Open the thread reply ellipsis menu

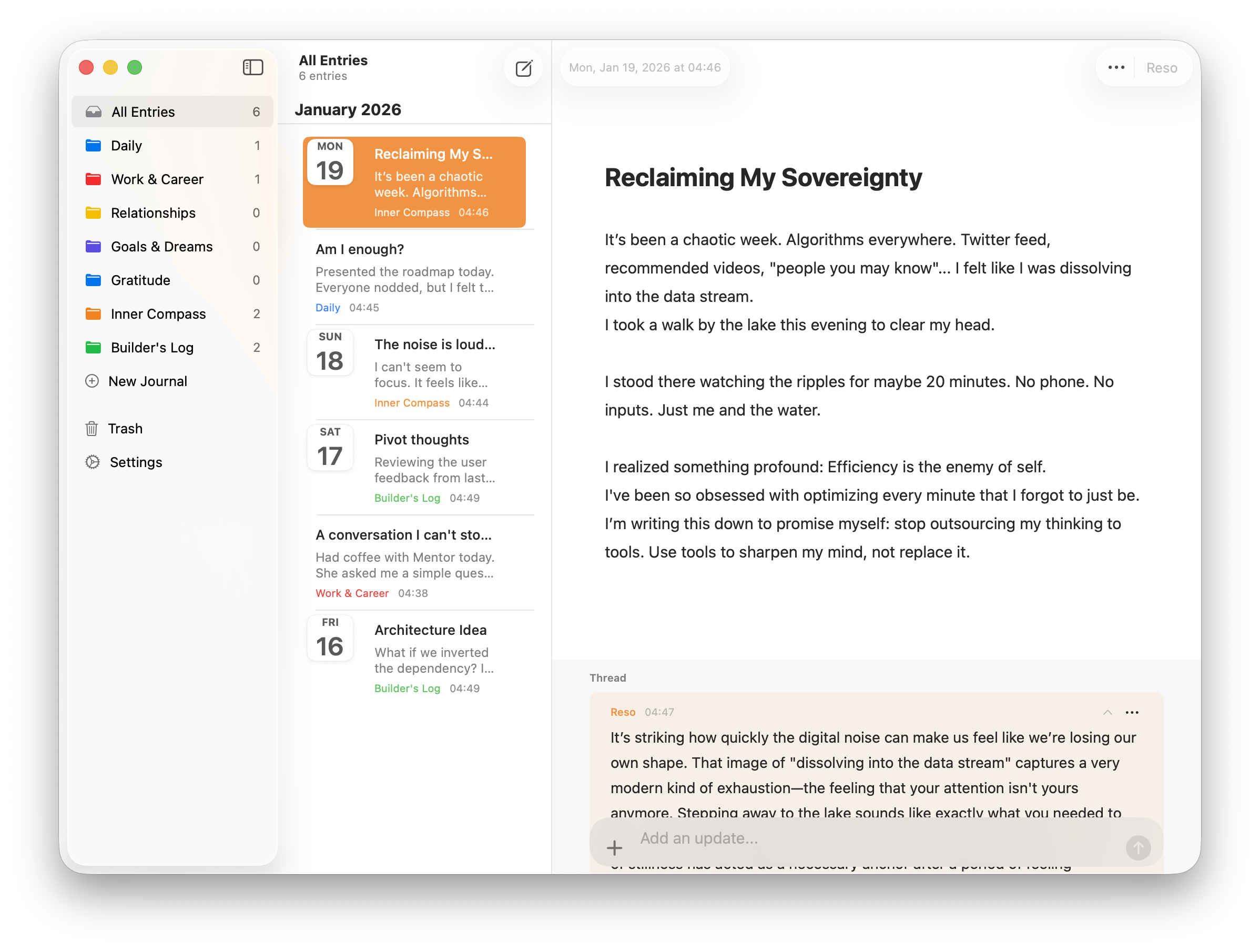pyautogui.click(x=1132, y=712)
